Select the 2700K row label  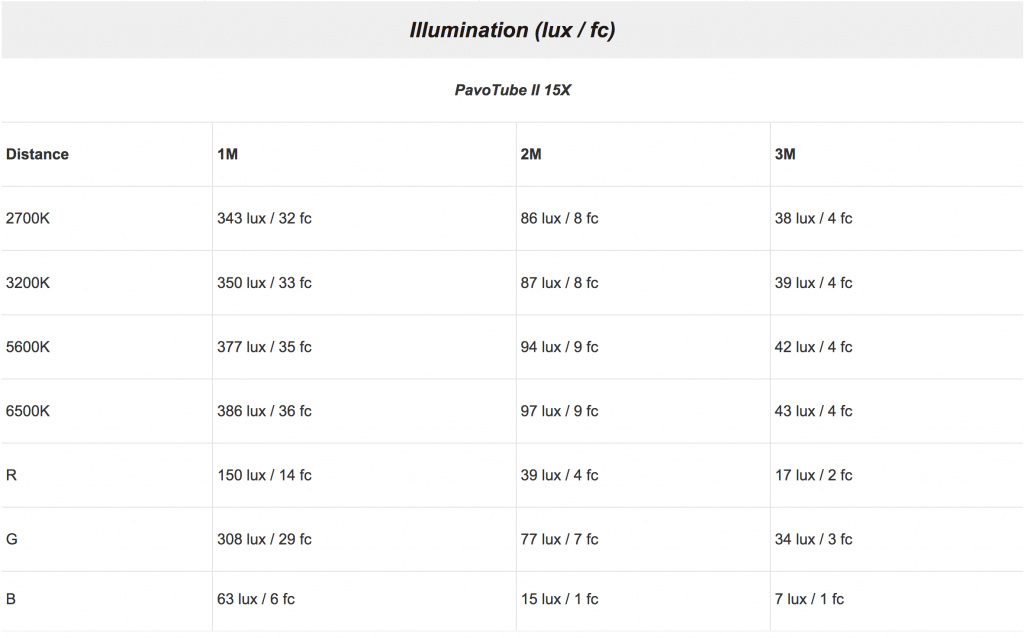click(27, 218)
